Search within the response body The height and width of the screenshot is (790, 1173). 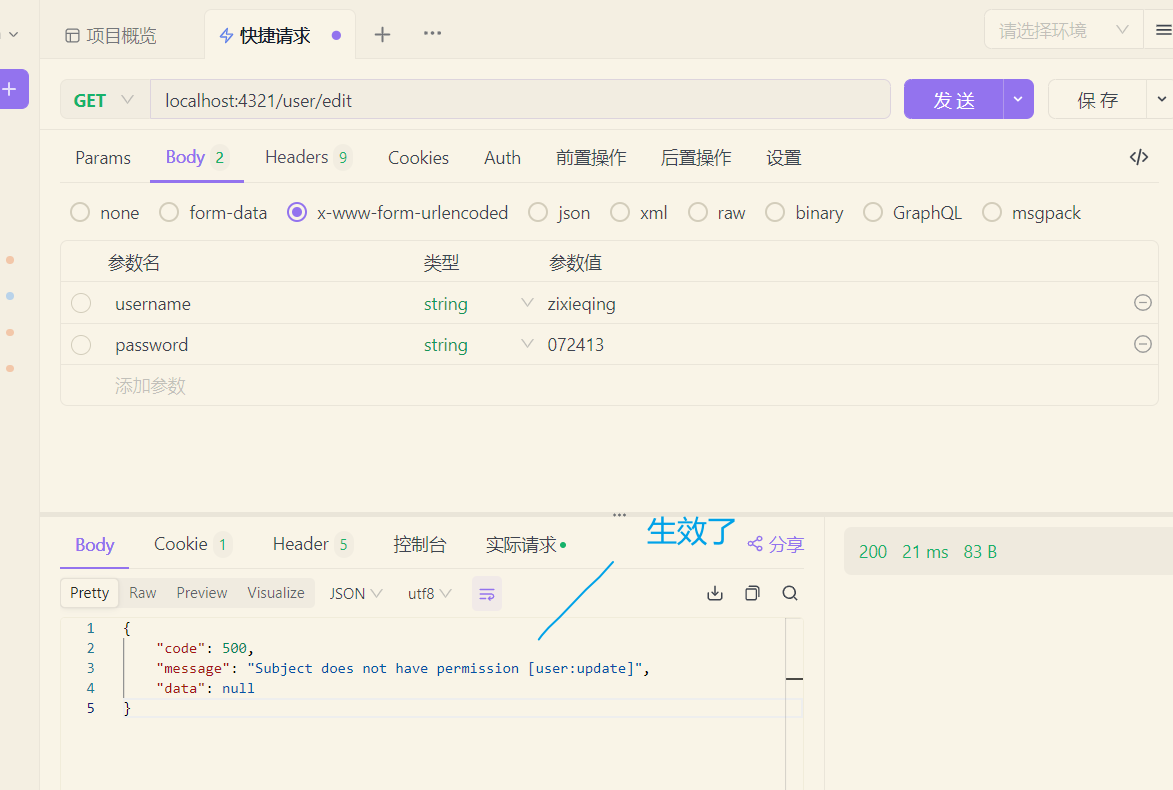click(x=790, y=593)
